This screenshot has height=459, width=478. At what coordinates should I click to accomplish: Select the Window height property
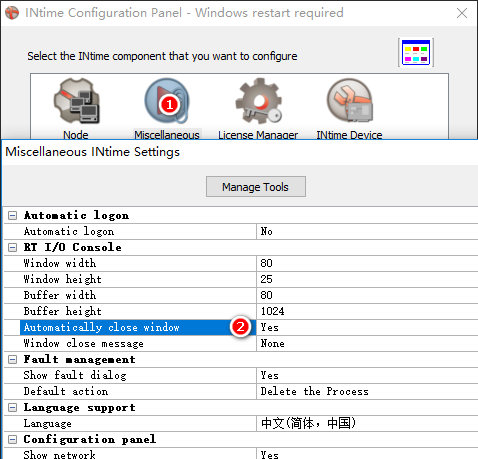click(x=138, y=280)
